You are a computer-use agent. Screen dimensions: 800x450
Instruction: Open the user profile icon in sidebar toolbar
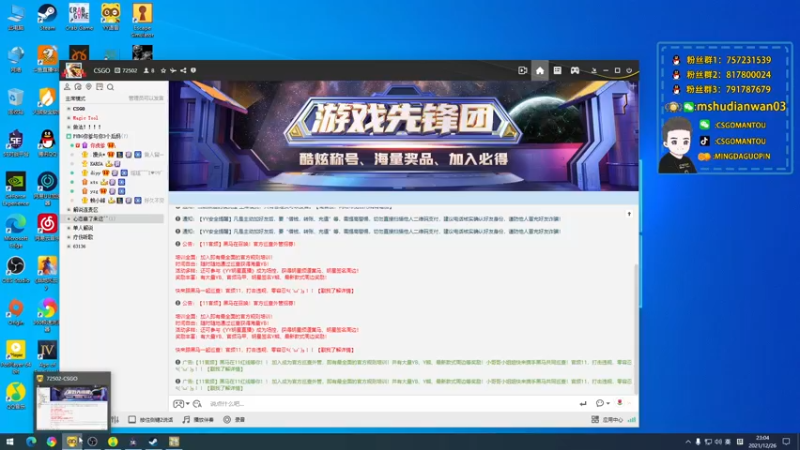click(67, 87)
